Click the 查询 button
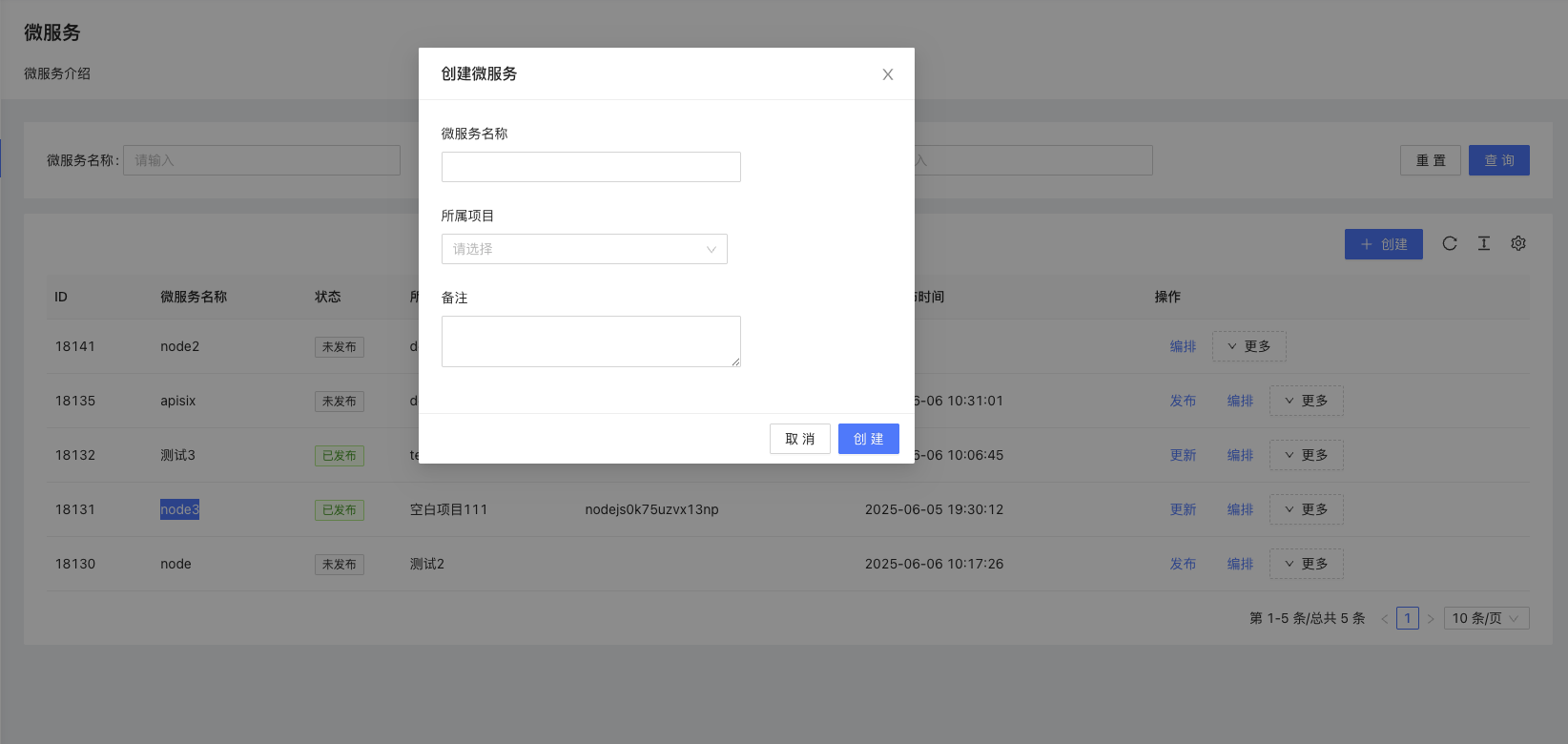The image size is (1568, 744). click(x=1498, y=160)
